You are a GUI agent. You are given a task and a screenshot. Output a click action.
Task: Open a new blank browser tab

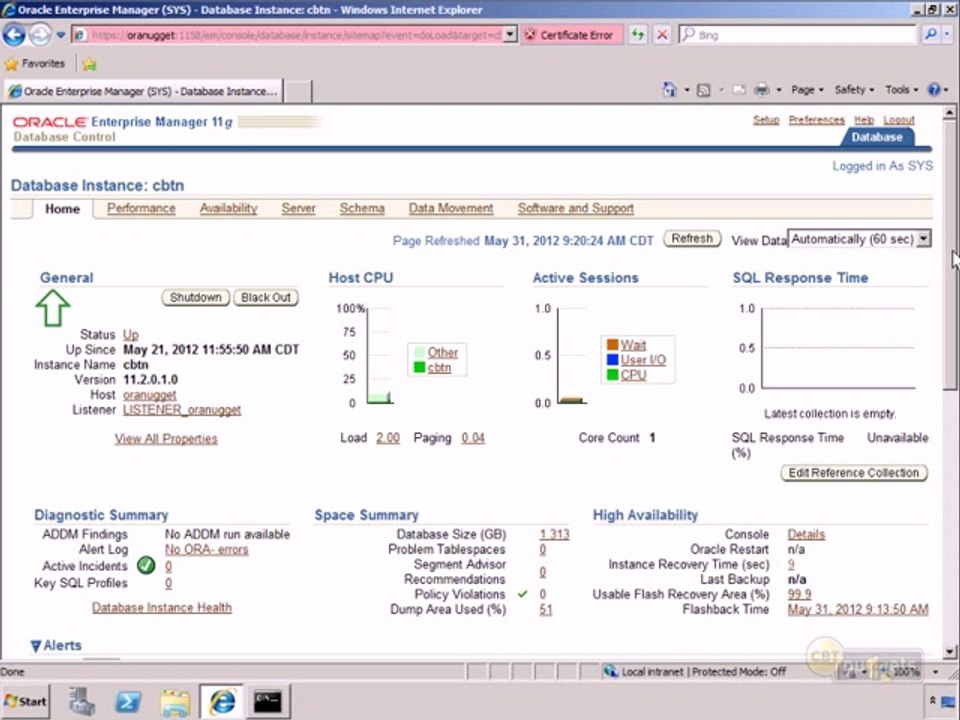(298, 91)
